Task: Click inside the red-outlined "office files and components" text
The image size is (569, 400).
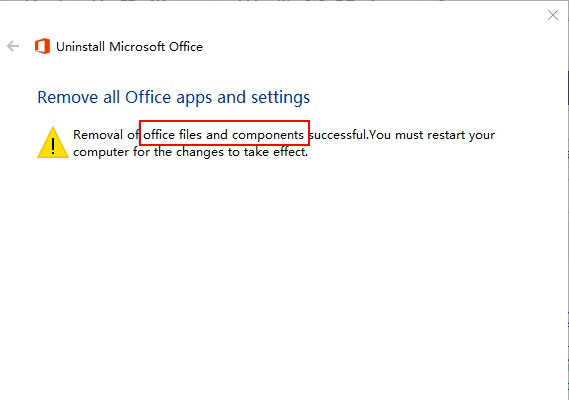Action: click(224, 135)
